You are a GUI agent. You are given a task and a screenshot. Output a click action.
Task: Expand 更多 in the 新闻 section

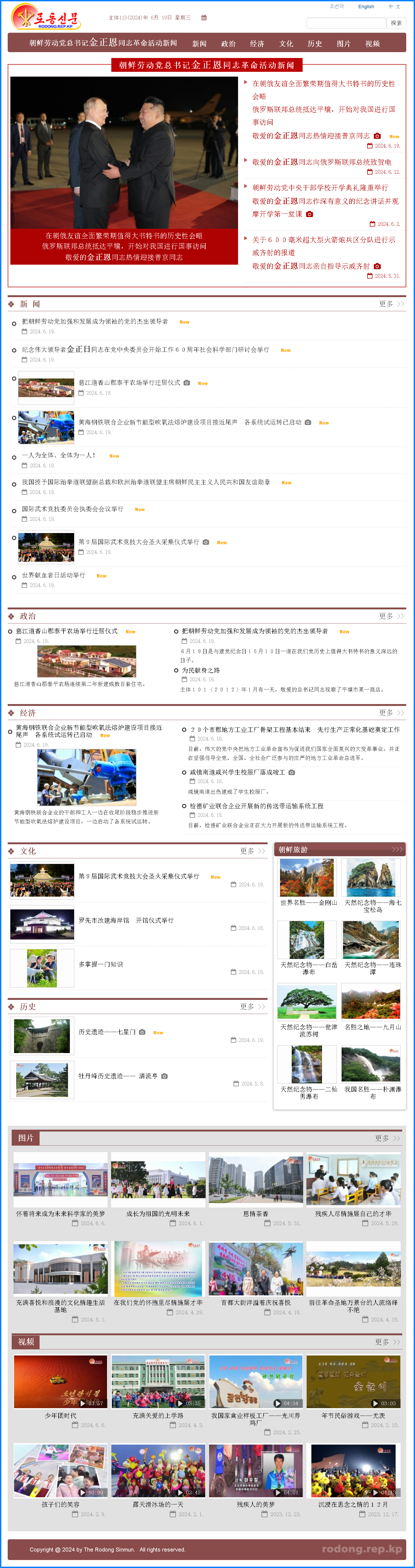coord(391,304)
